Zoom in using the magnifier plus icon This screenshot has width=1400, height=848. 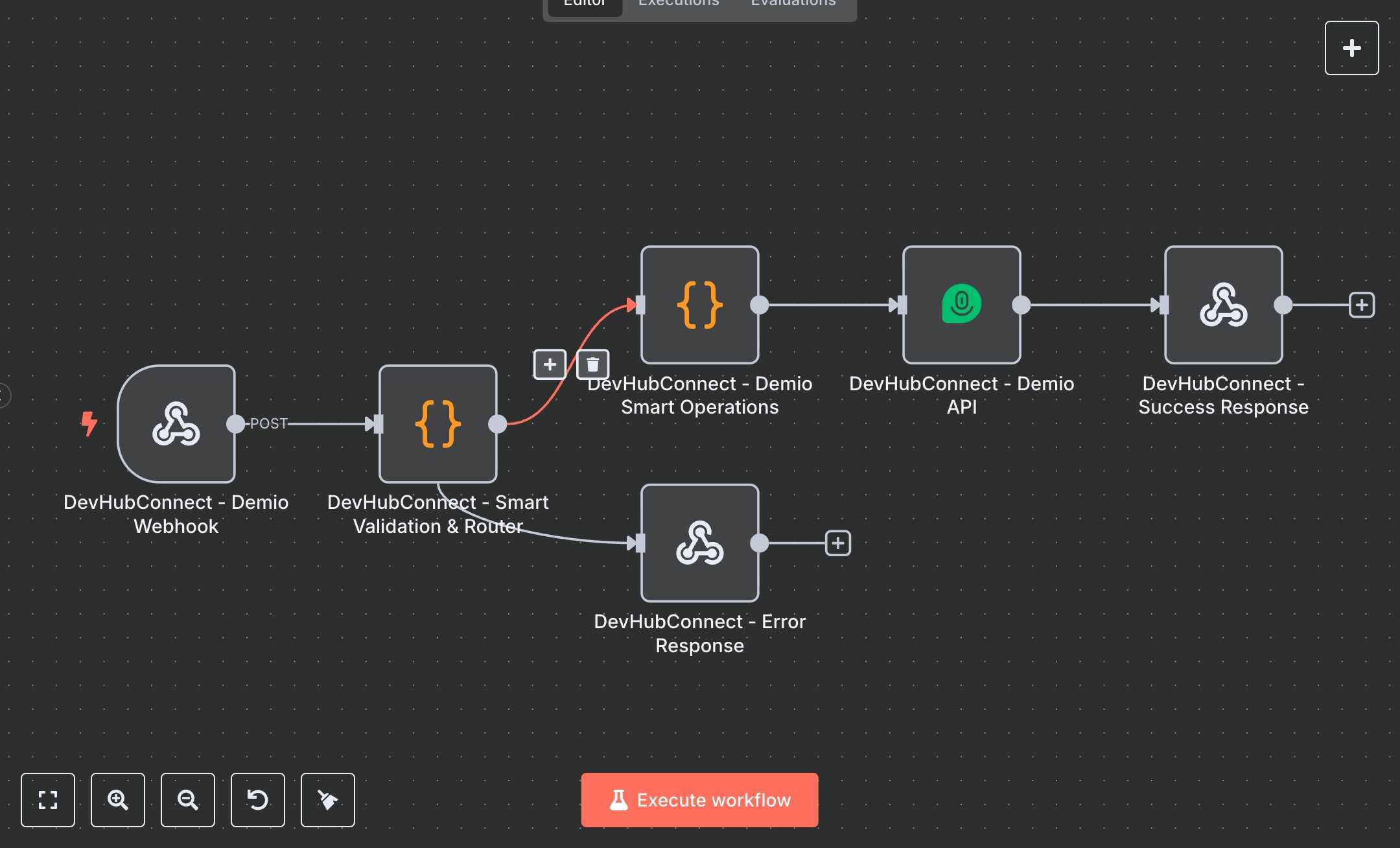(x=118, y=801)
